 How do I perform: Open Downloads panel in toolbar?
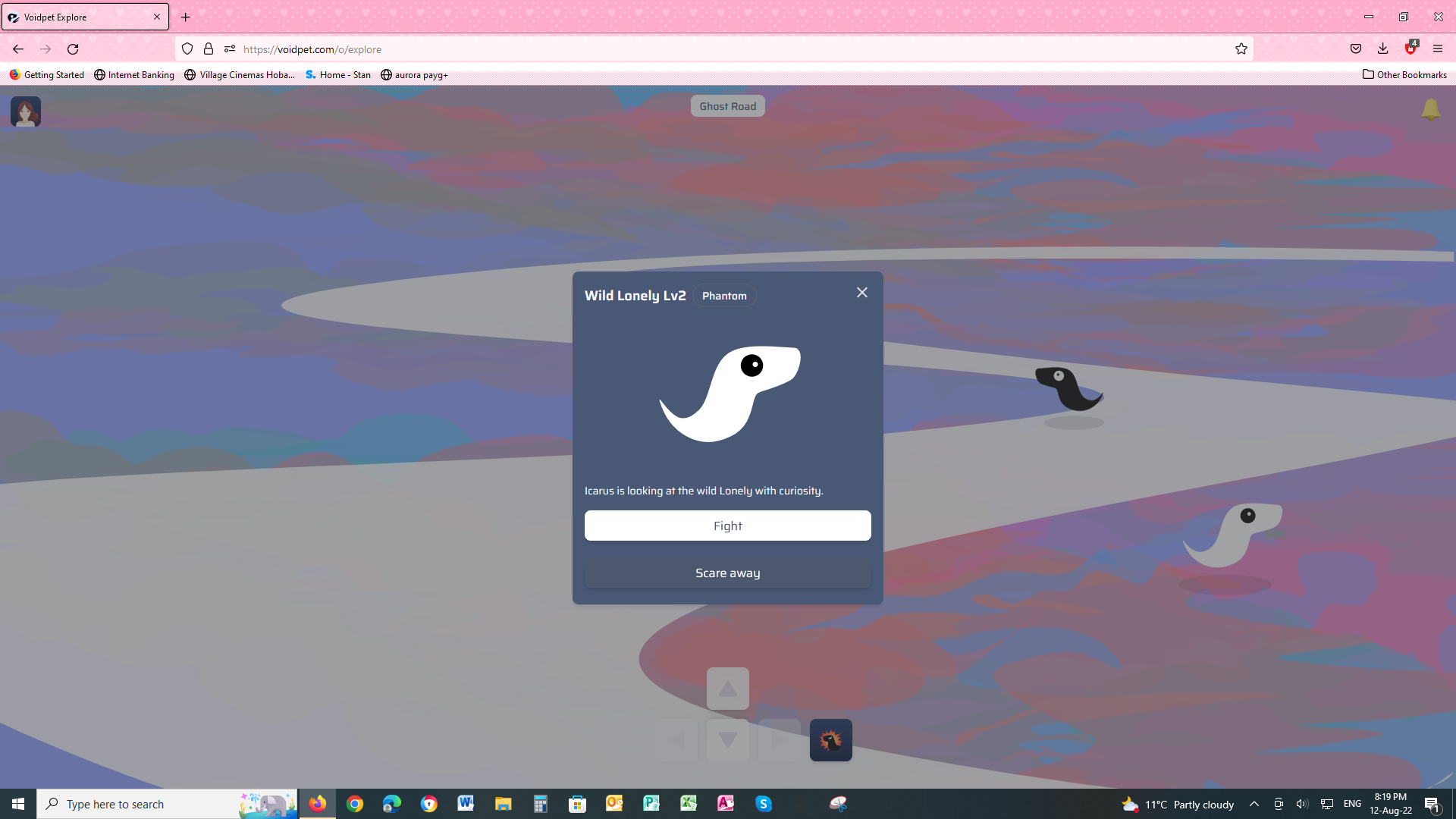[x=1382, y=49]
